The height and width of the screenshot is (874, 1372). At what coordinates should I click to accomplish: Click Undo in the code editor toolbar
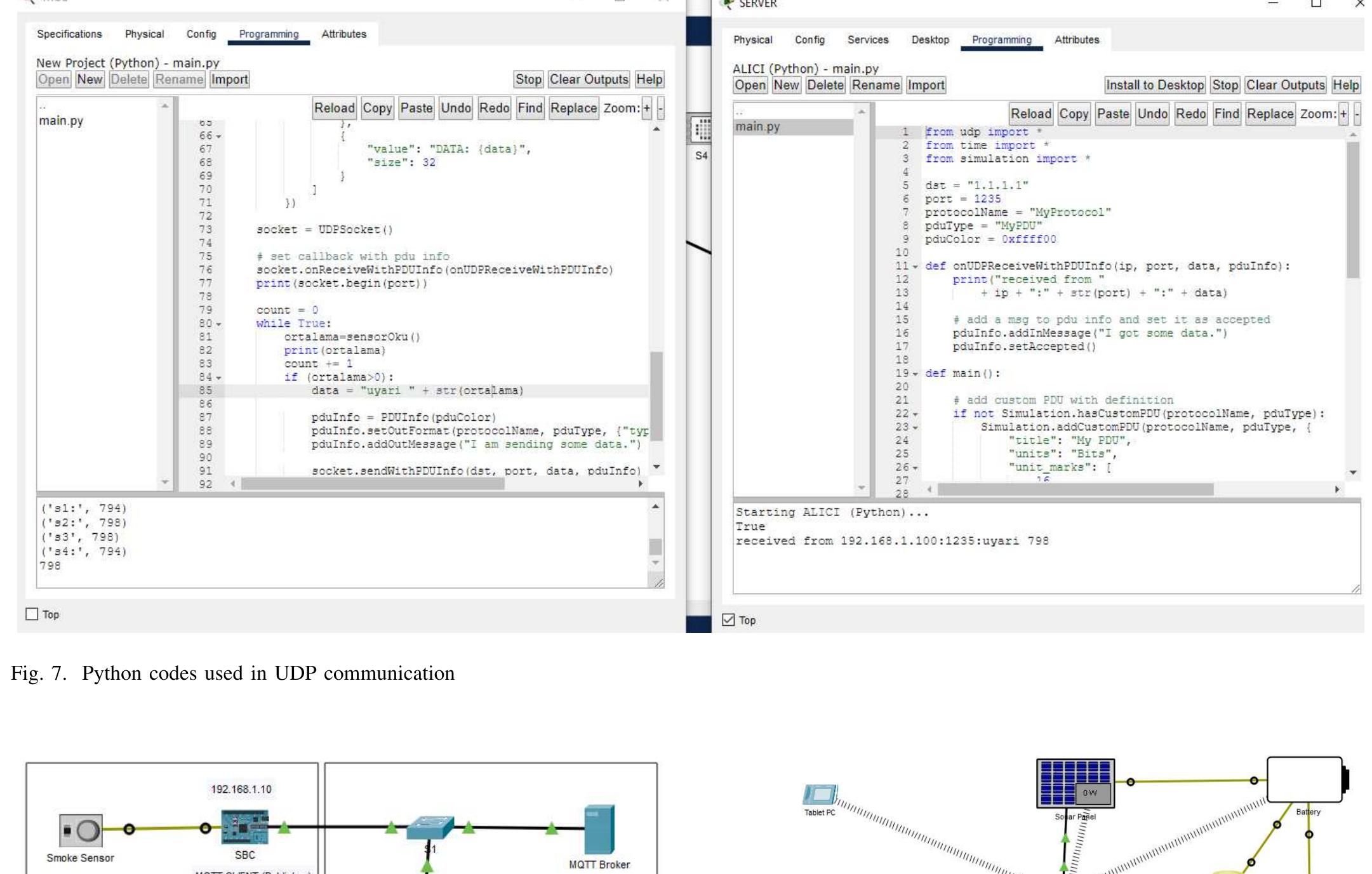coord(455,108)
